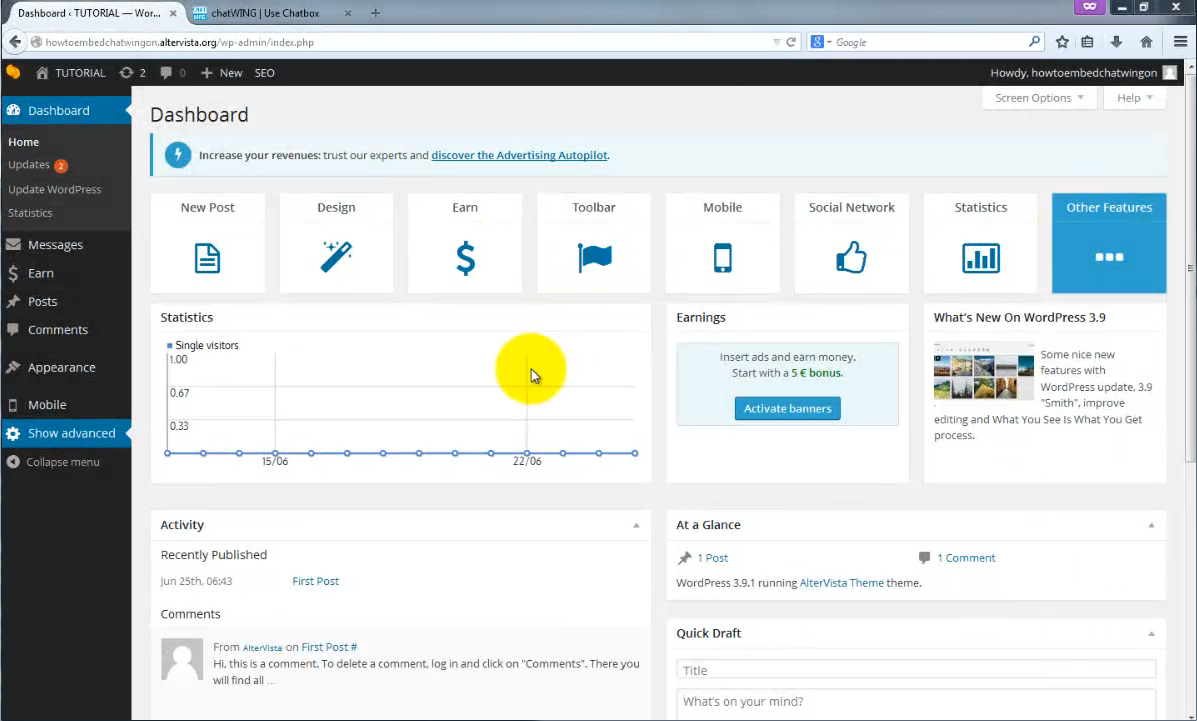Click Show advanced in the sidebar
The width and height of the screenshot is (1197, 721).
(66, 433)
